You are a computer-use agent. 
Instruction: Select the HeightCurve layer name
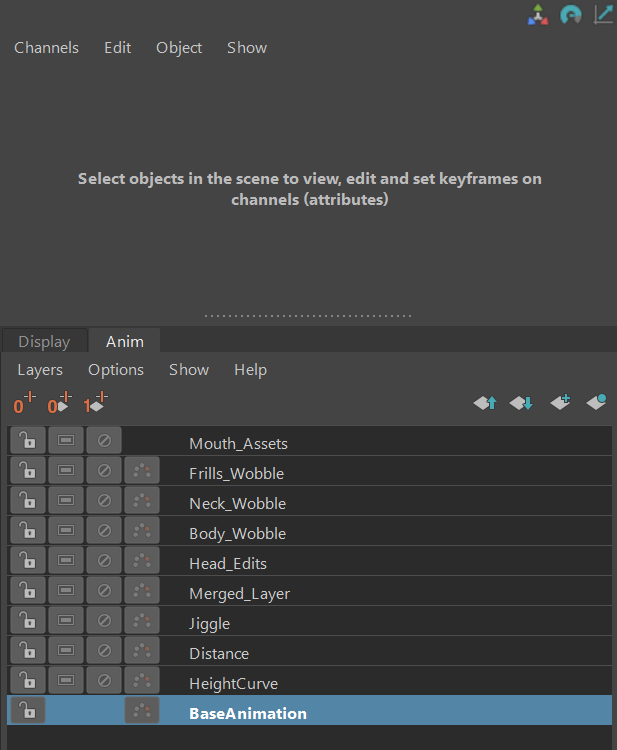[x=233, y=684]
